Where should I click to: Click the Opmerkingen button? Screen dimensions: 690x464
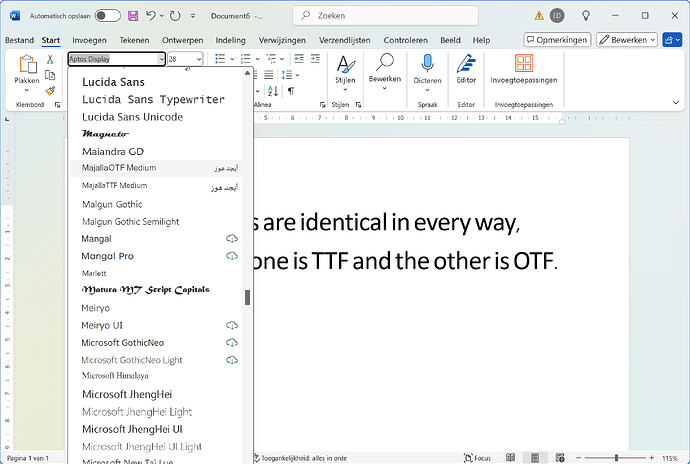click(x=557, y=40)
